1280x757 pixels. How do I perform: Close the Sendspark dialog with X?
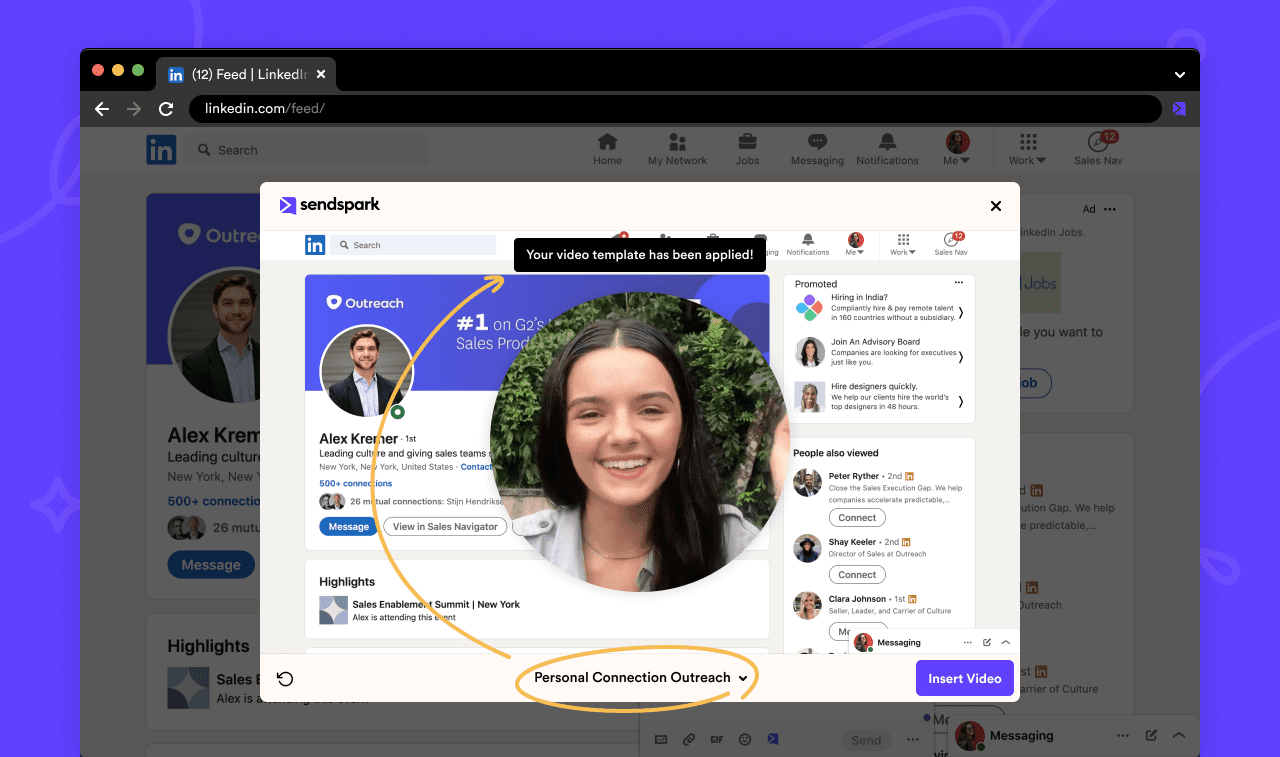pyautogui.click(x=996, y=206)
